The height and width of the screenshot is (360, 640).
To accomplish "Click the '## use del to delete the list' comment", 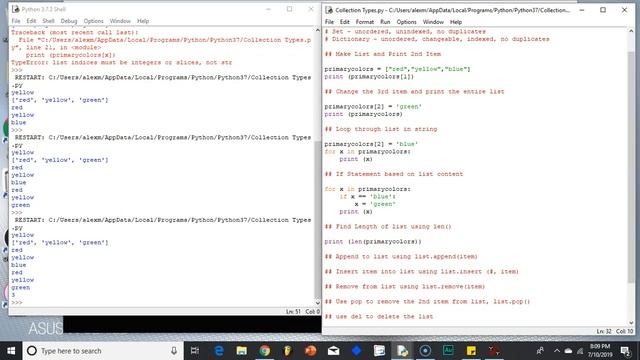I will tap(379, 316).
